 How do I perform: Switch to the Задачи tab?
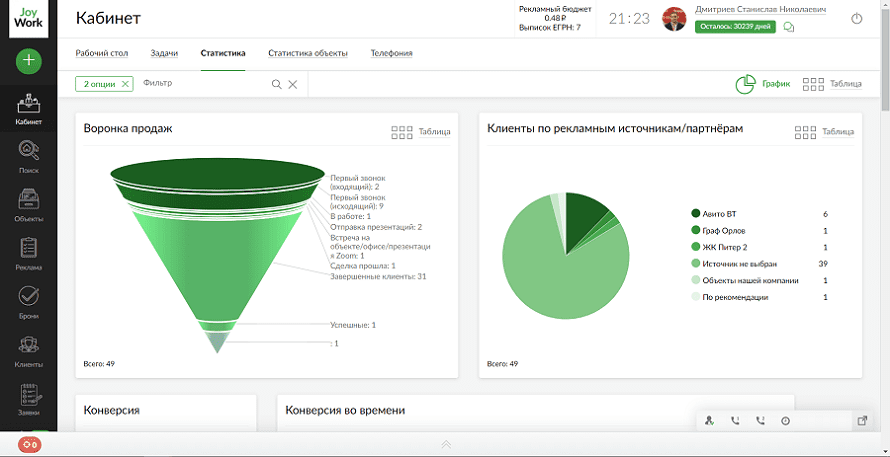click(164, 53)
